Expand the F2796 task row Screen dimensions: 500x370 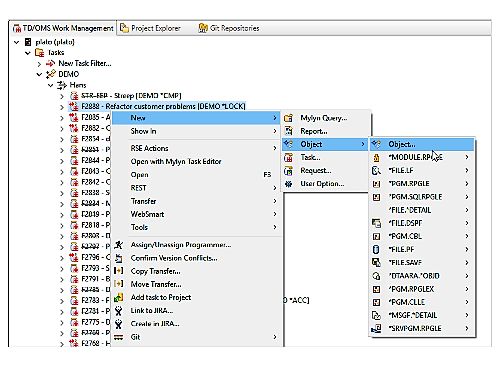point(62,258)
